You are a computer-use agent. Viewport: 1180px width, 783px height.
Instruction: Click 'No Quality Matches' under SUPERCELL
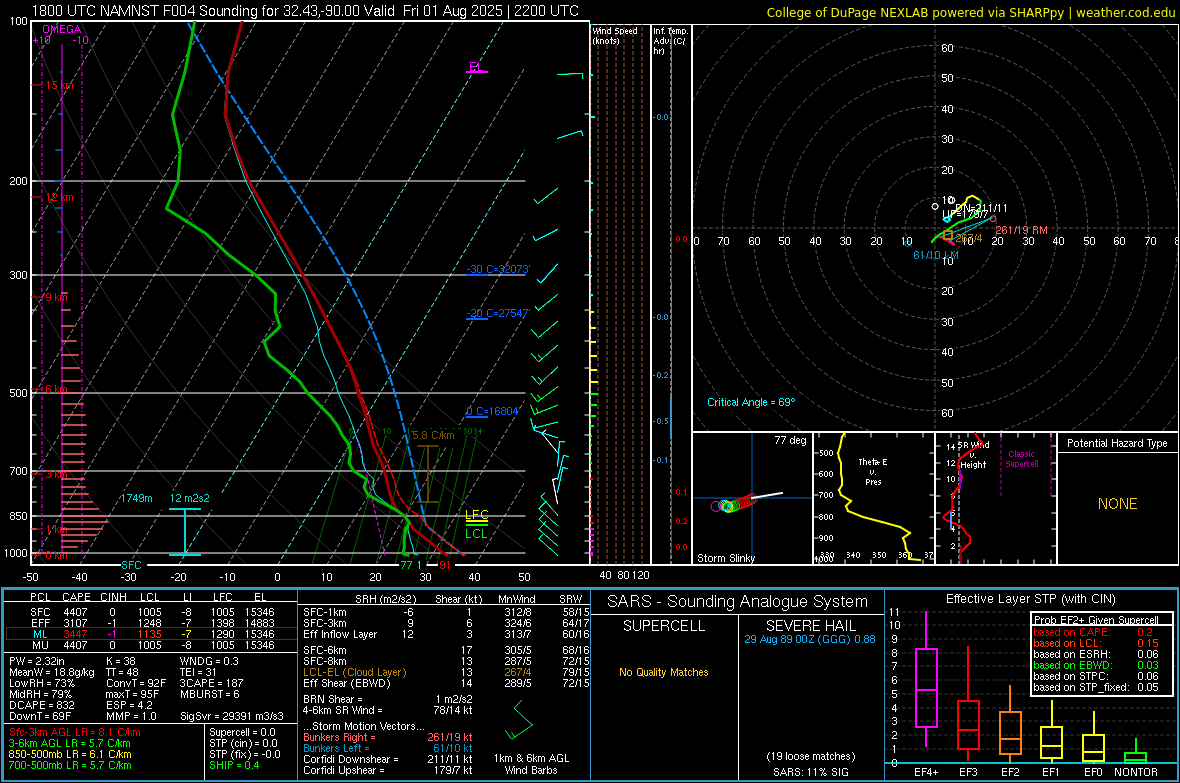[663, 672]
